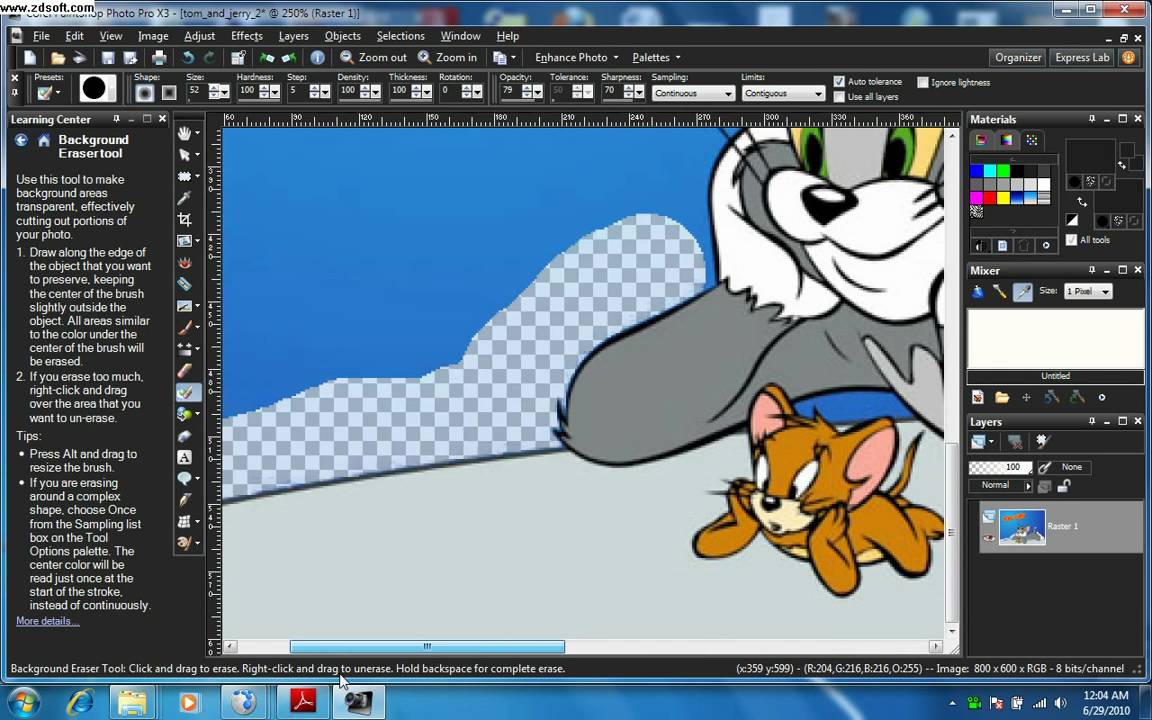
Task: Open the brush Size slider dropdown
Action: [x=225, y=92]
